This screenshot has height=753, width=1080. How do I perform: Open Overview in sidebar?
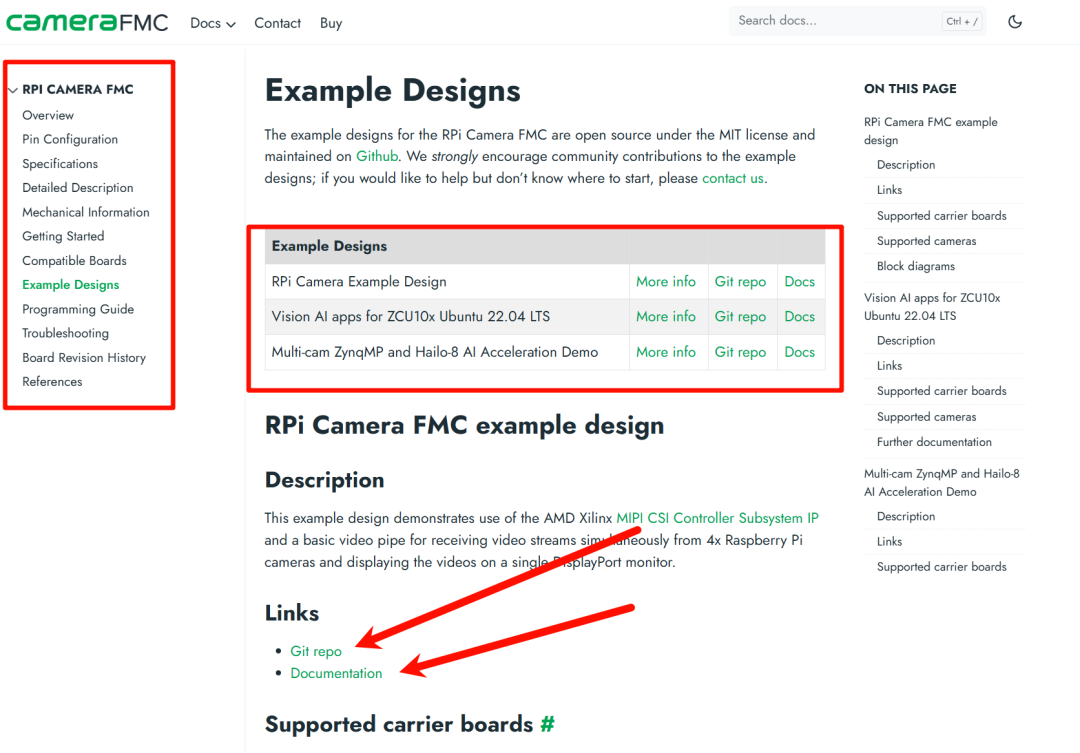point(48,115)
